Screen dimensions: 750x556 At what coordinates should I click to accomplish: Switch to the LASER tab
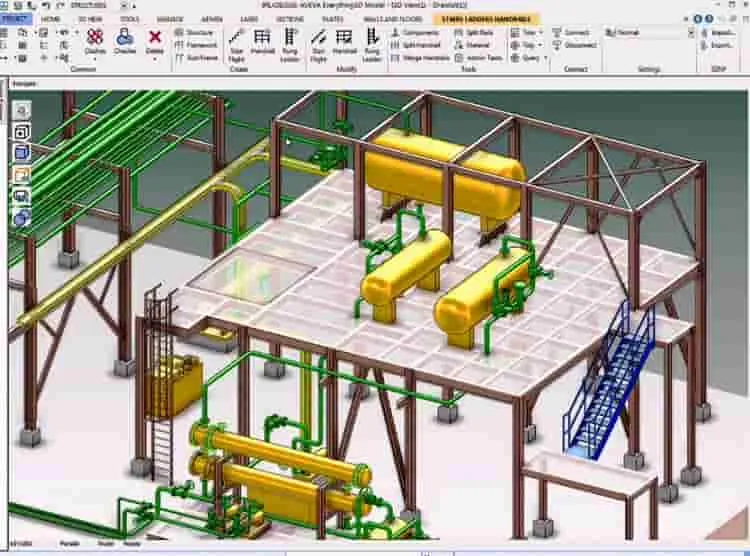pos(249,19)
